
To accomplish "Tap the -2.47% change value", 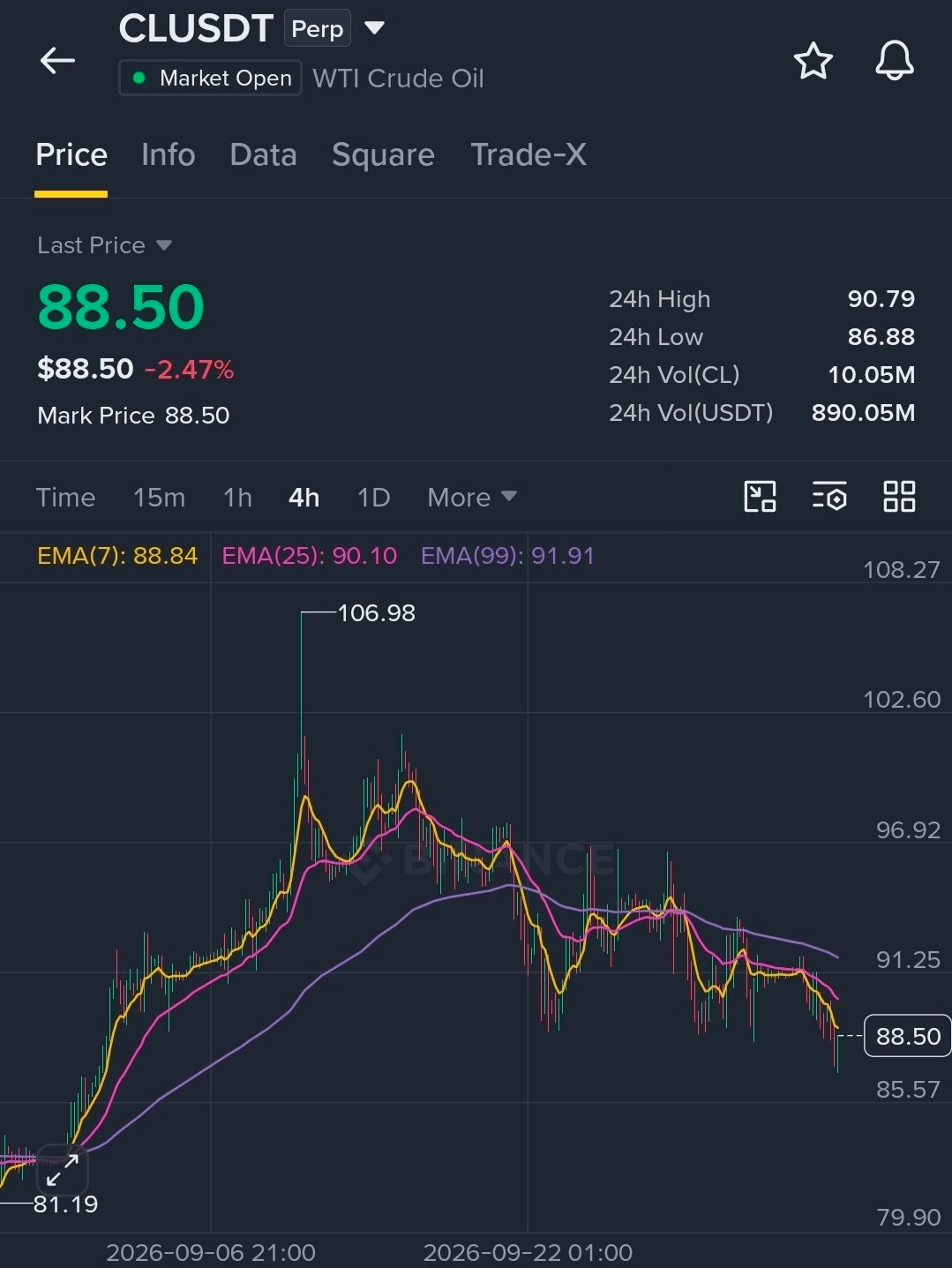I will point(189,370).
